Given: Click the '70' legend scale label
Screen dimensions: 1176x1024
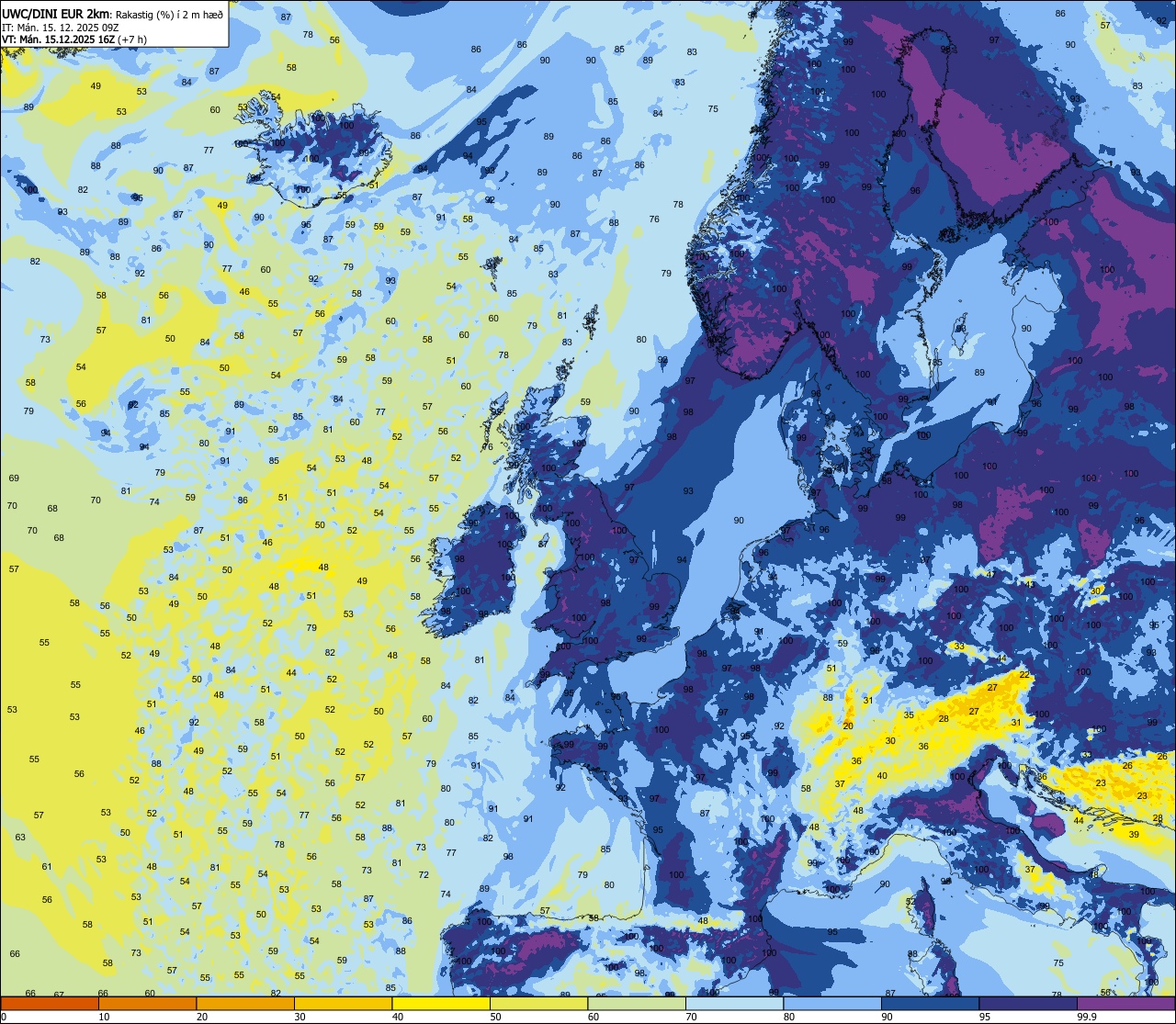Looking at the screenshot, I should pyautogui.click(x=691, y=1016).
